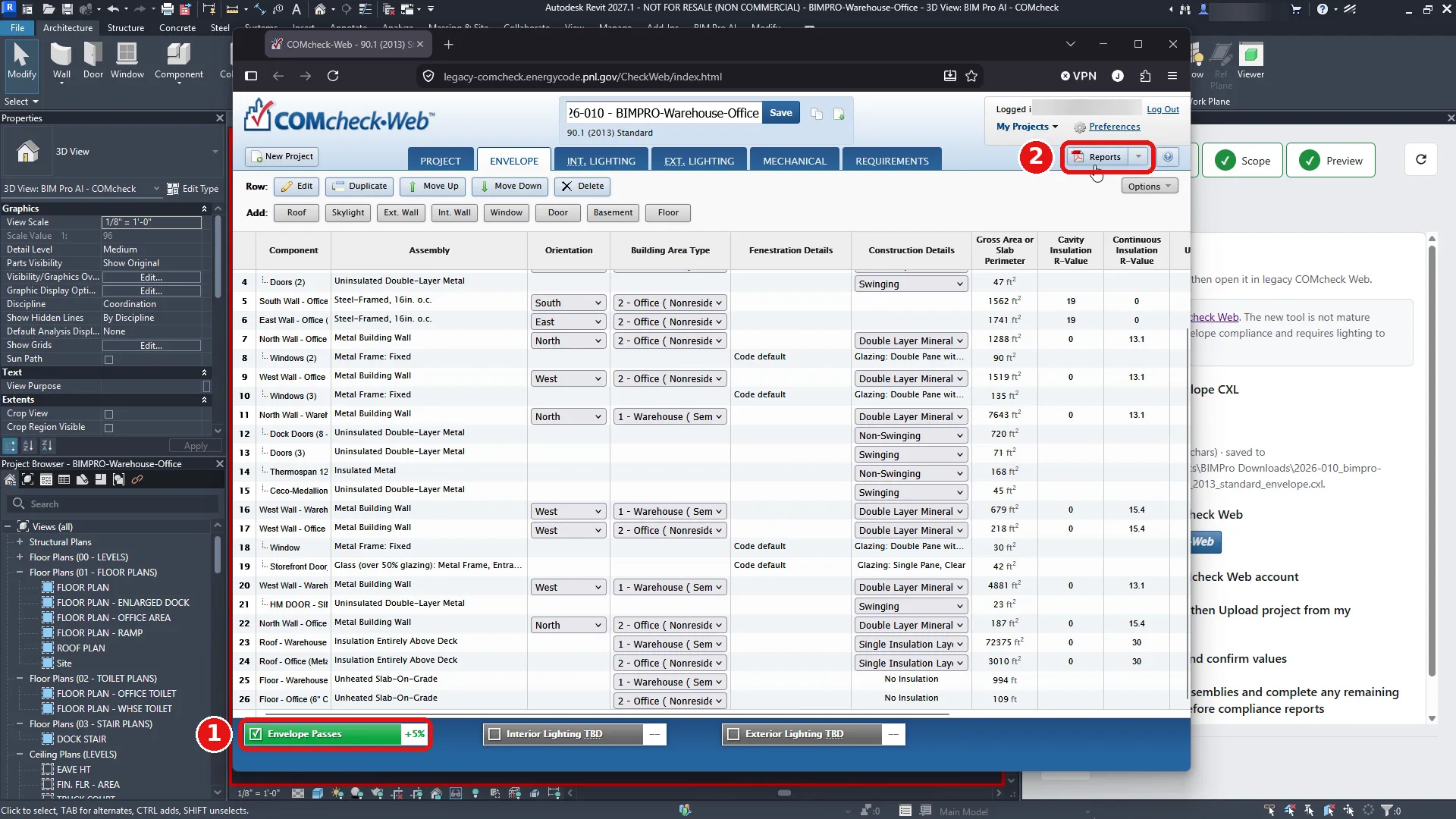Open the Revit home view icon

(320, 9)
